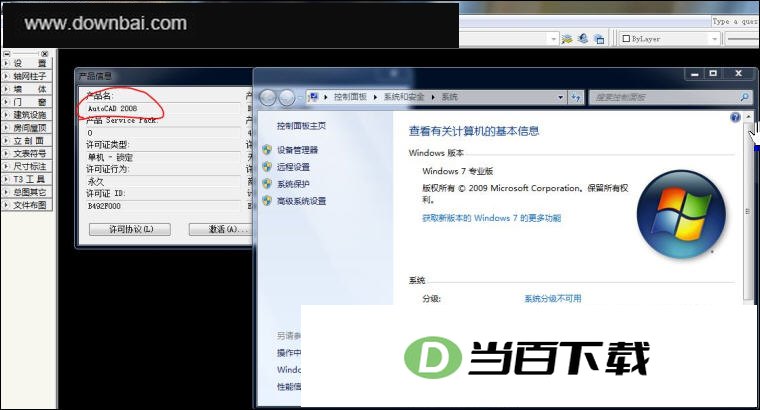Click the 许可协议(L) button
The height and width of the screenshot is (410, 760).
[130, 229]
